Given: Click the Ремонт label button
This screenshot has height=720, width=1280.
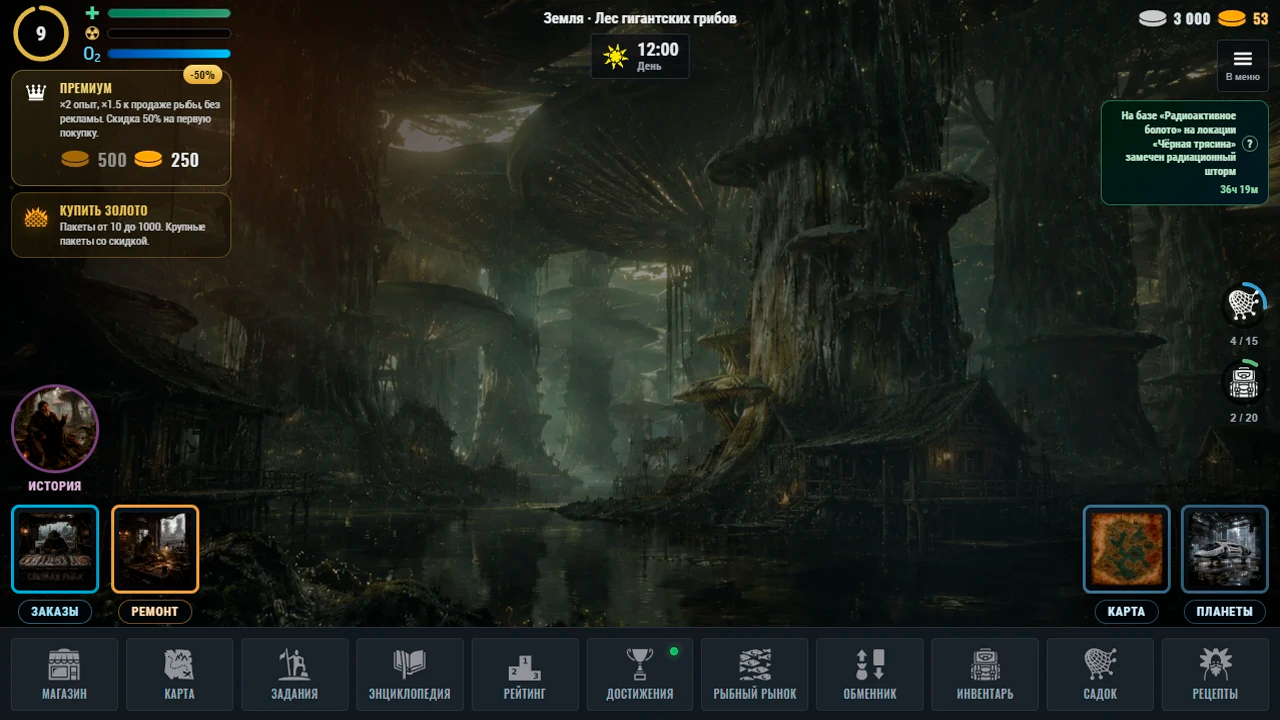Looking at the screenshot, I should point(155,612).
